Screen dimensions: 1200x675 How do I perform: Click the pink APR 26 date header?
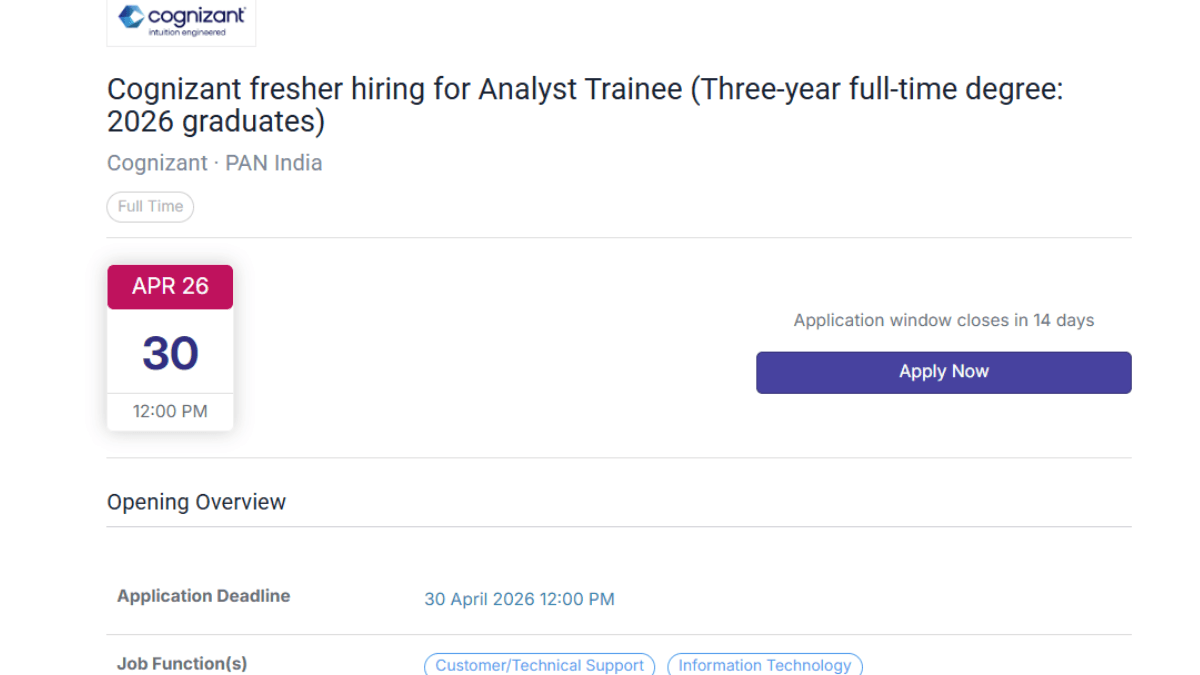(170, 287)
